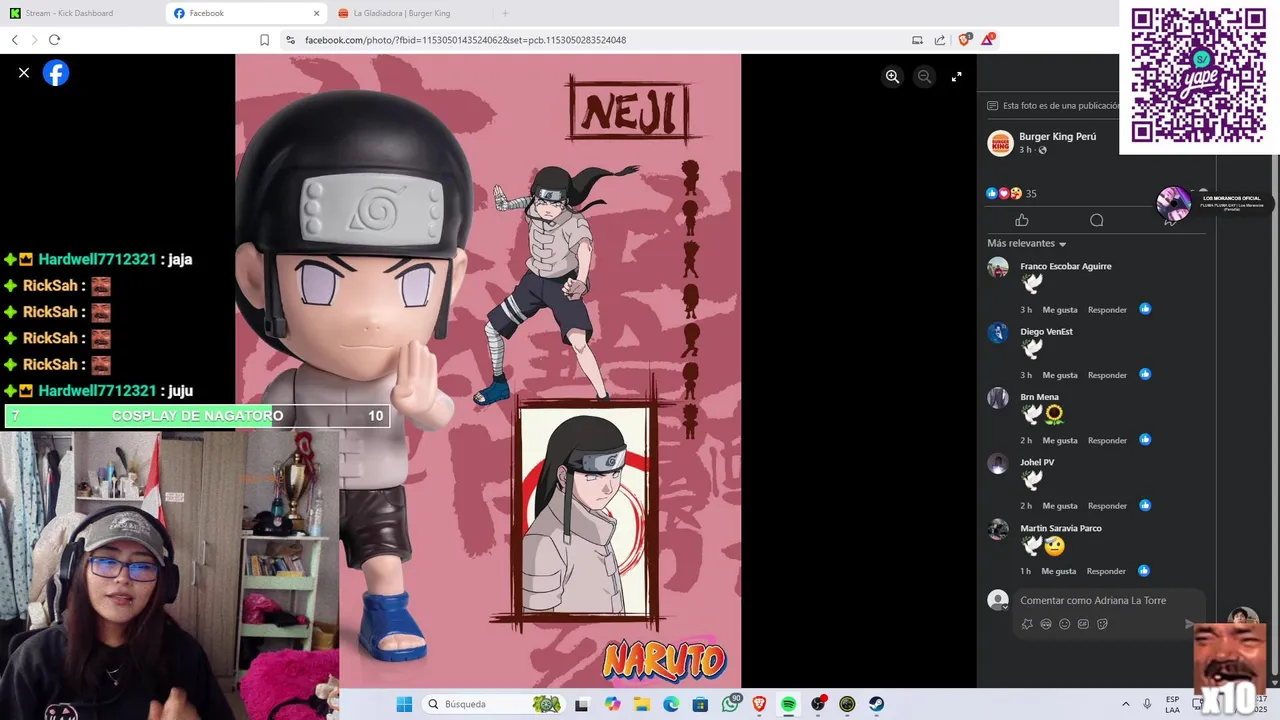Open Burger King Perú page link
The image size is (1280, 720).
coord(1057,136)
